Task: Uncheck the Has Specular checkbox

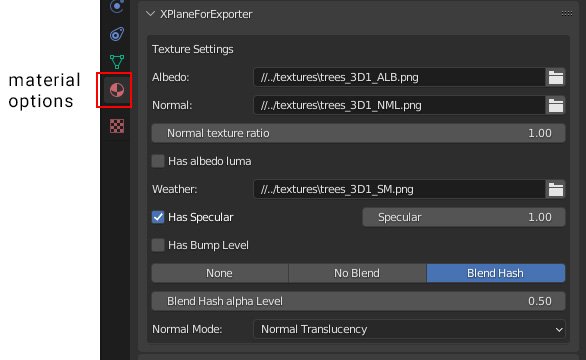Action: tap(158, 217)
